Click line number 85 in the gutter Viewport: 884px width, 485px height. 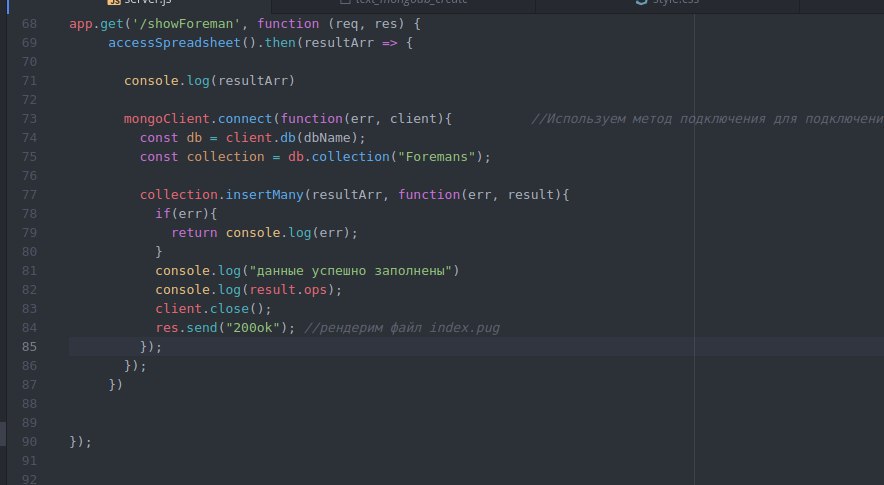pos(29,346)
